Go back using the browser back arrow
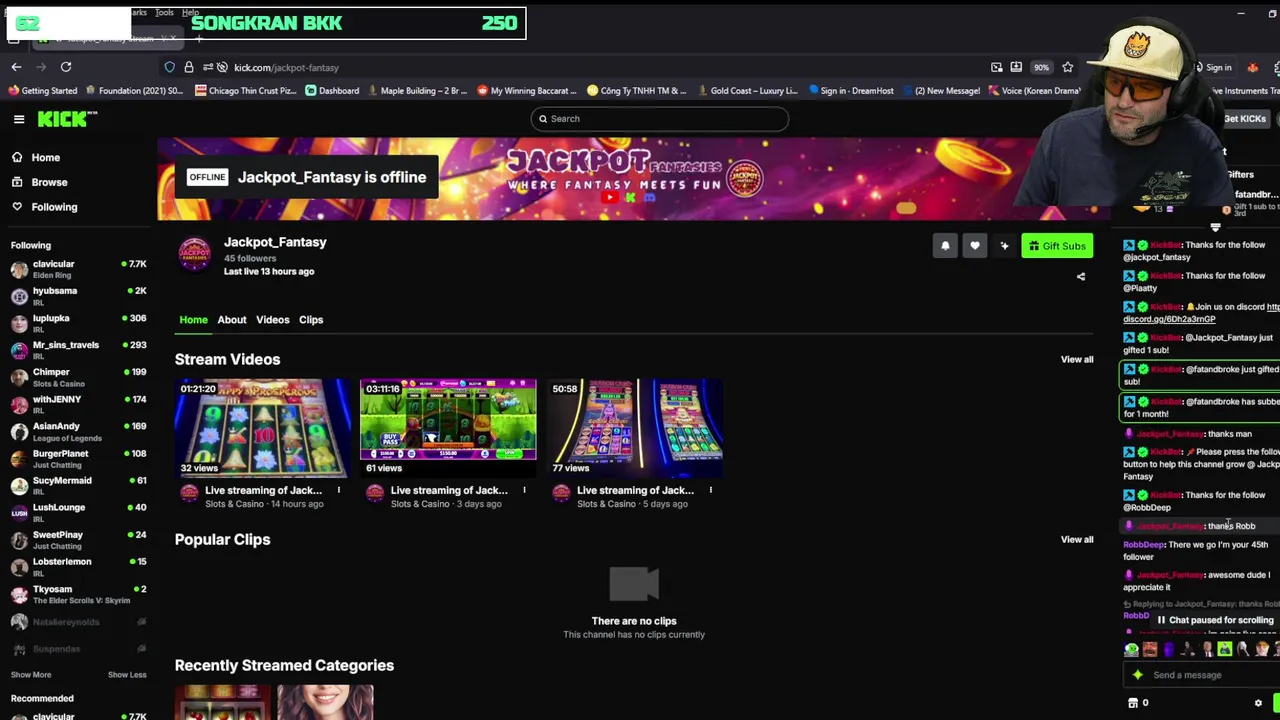The height and width of the screenshot is (720, 1280). point(16,67)
